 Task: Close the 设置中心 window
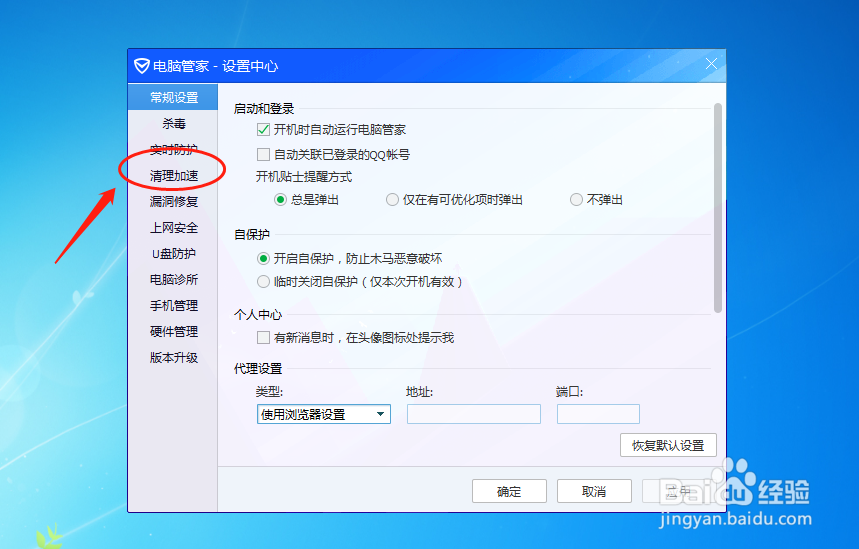click(711, 64)
